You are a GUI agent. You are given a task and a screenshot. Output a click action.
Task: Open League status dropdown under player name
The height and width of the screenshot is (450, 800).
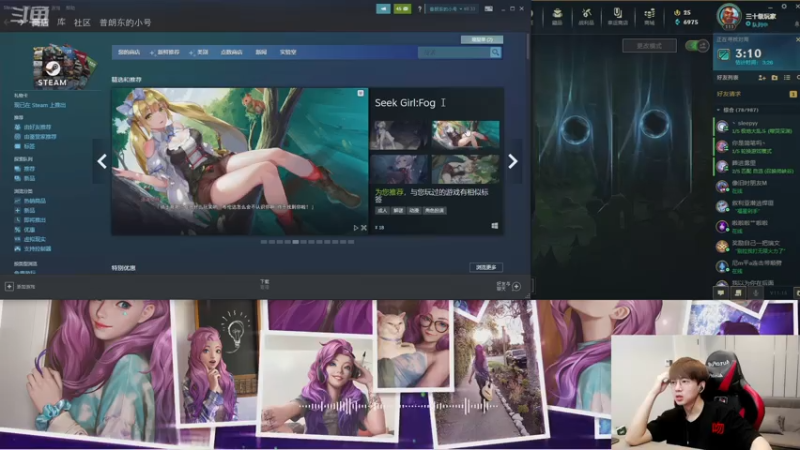coord(757,24)
